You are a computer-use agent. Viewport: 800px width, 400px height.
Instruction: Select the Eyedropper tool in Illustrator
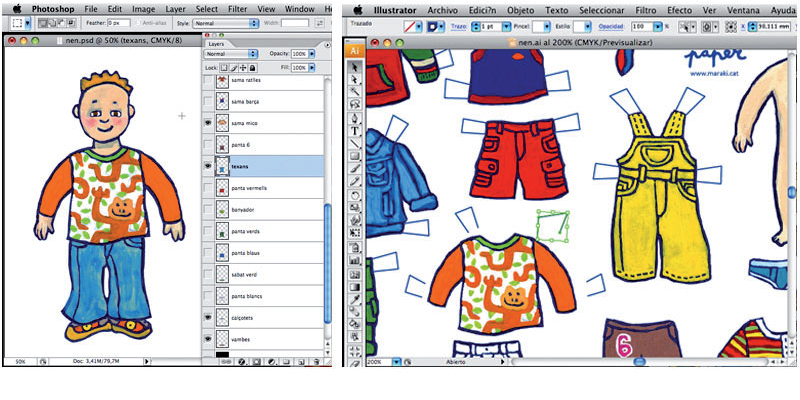tap(355, 299)
